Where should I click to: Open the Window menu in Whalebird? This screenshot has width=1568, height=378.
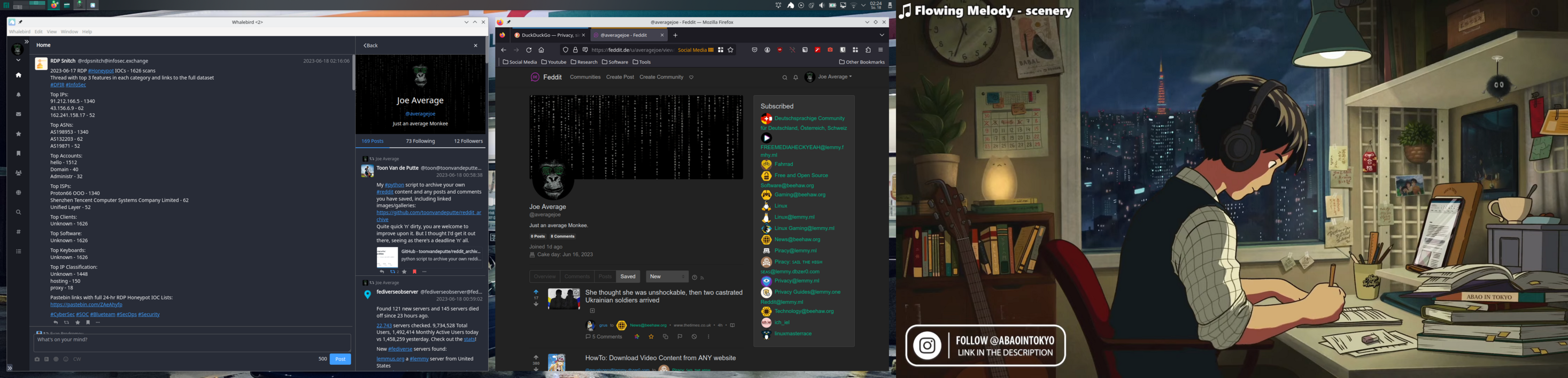(69, 32)
